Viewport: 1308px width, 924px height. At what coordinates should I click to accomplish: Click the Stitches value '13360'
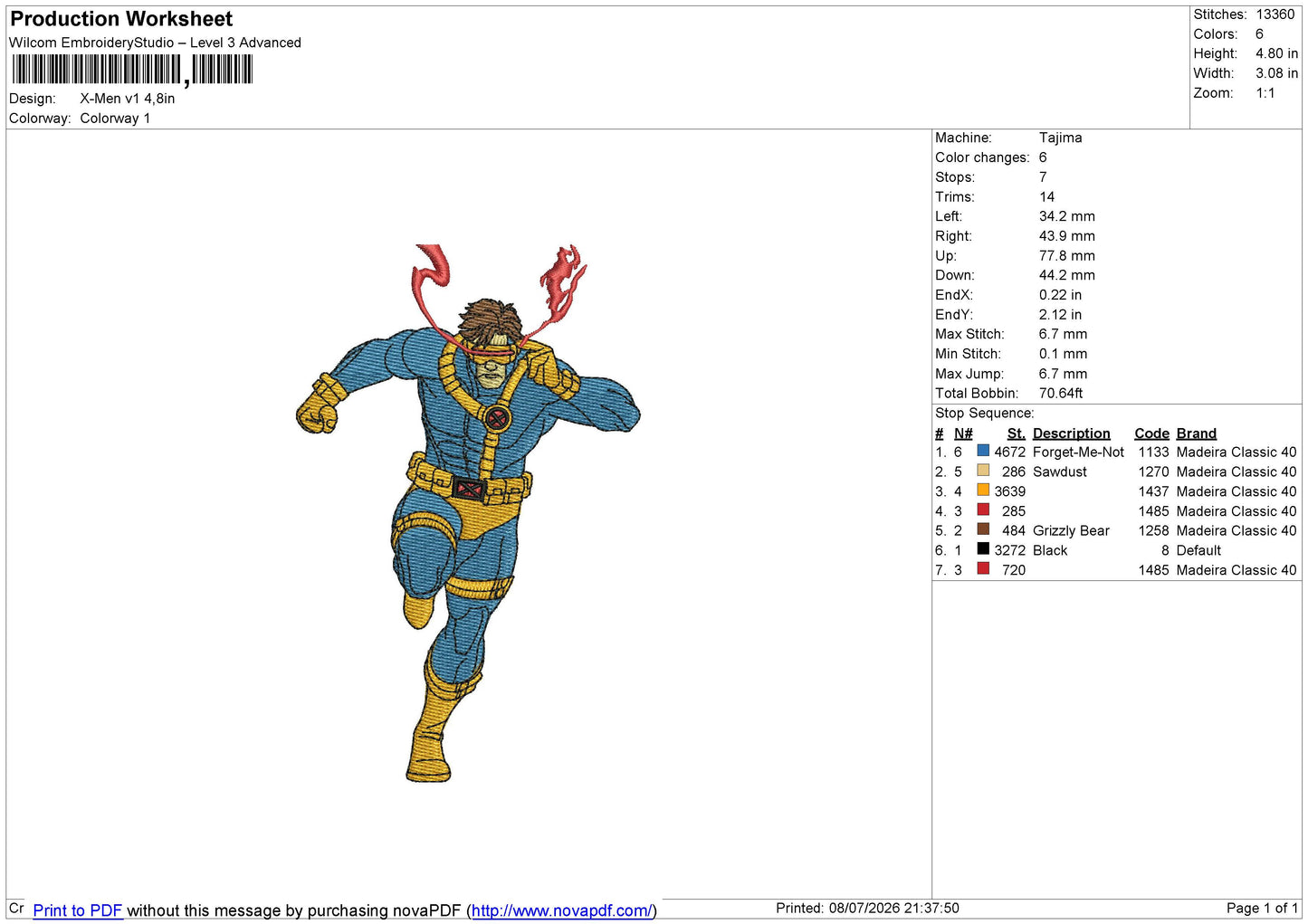point(1275,14)
